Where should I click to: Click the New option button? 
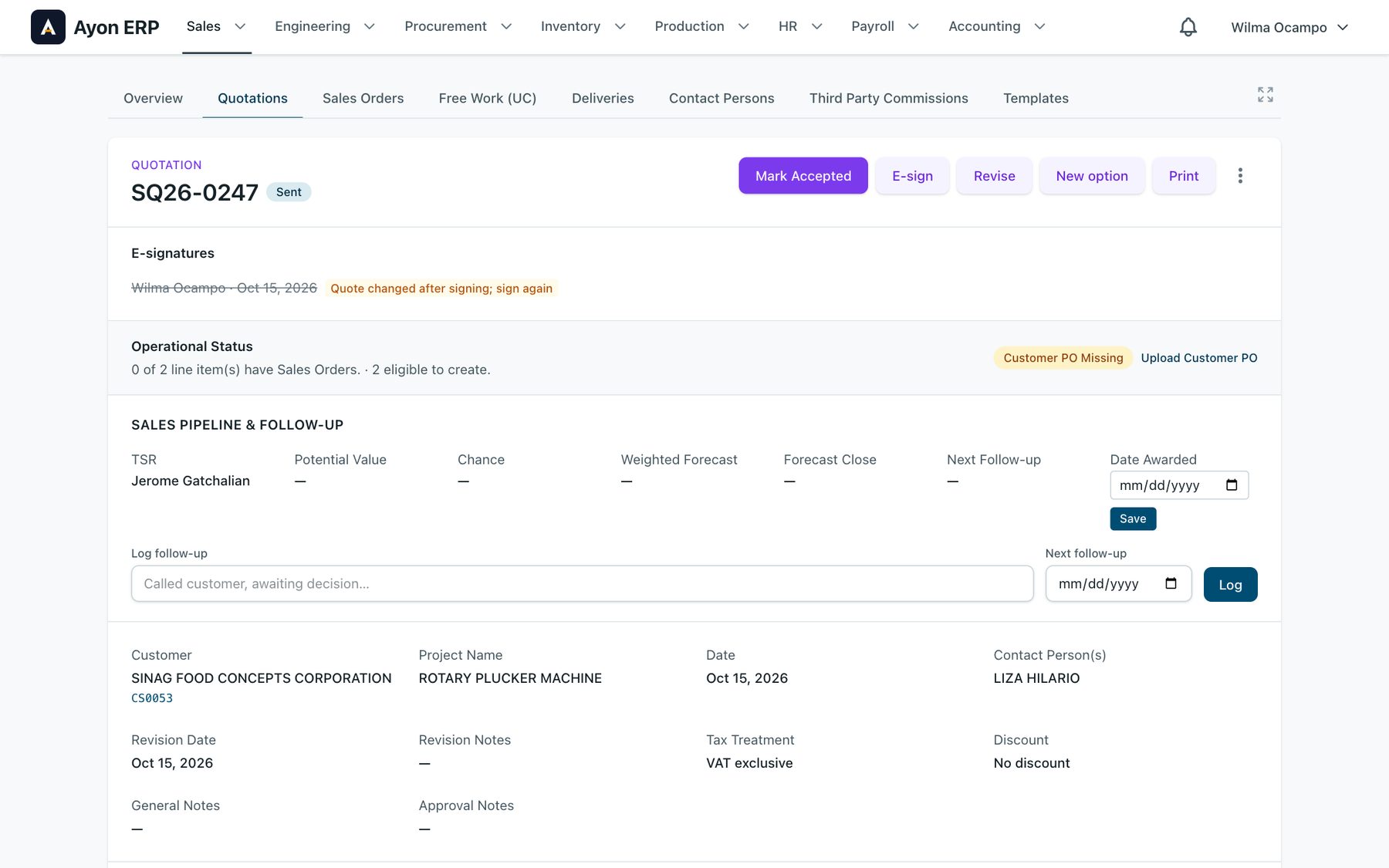[x=1092, y=176]
